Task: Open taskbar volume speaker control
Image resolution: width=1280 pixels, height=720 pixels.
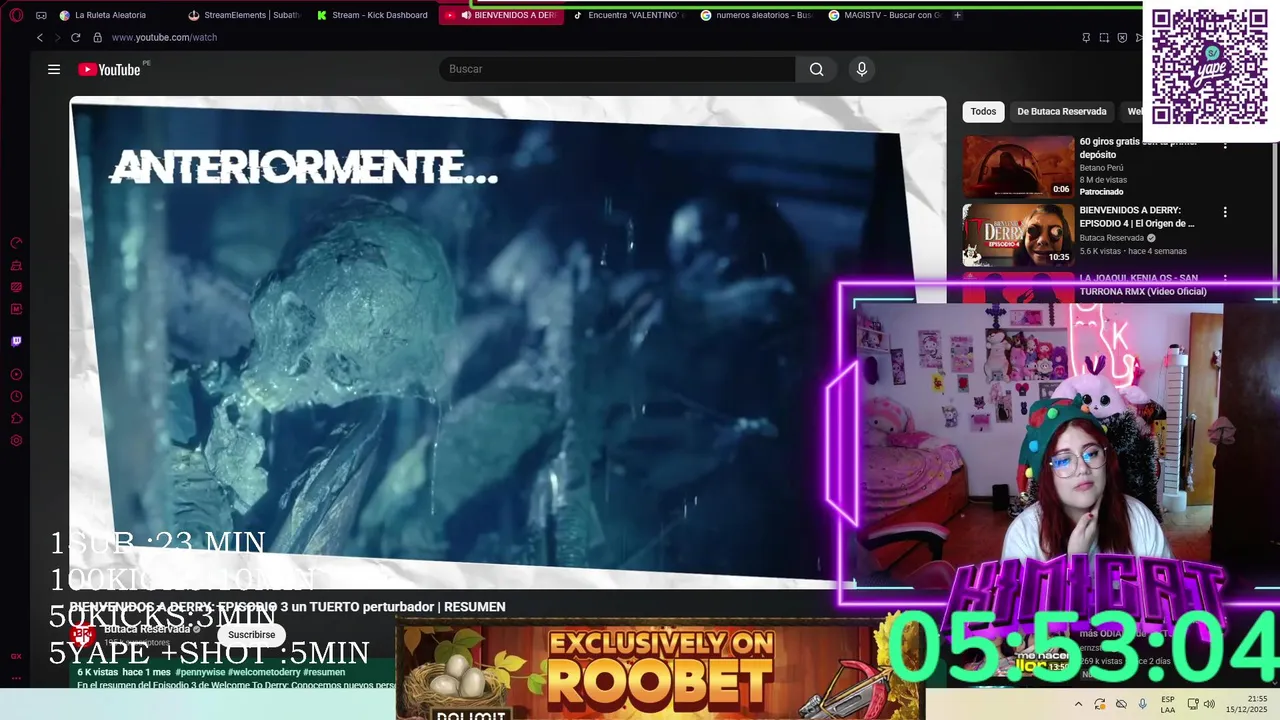Action: coord(1209,704)
